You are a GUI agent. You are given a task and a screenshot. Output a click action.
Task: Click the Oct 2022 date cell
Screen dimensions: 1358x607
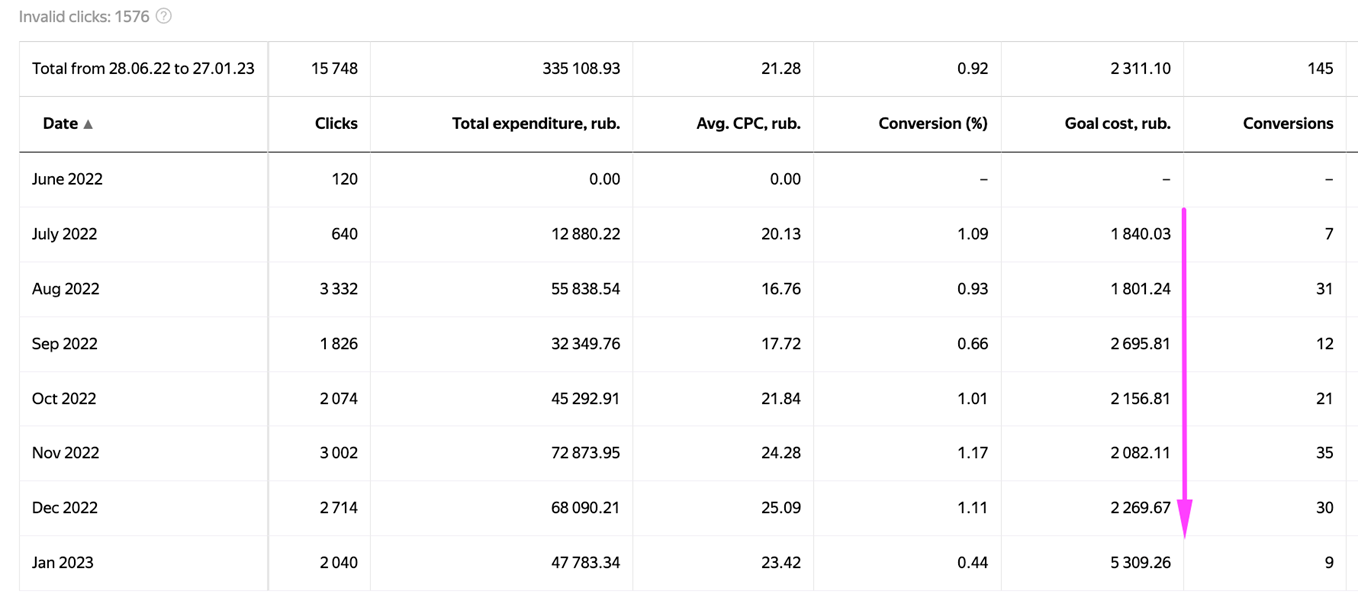click(x=64, y=399)
